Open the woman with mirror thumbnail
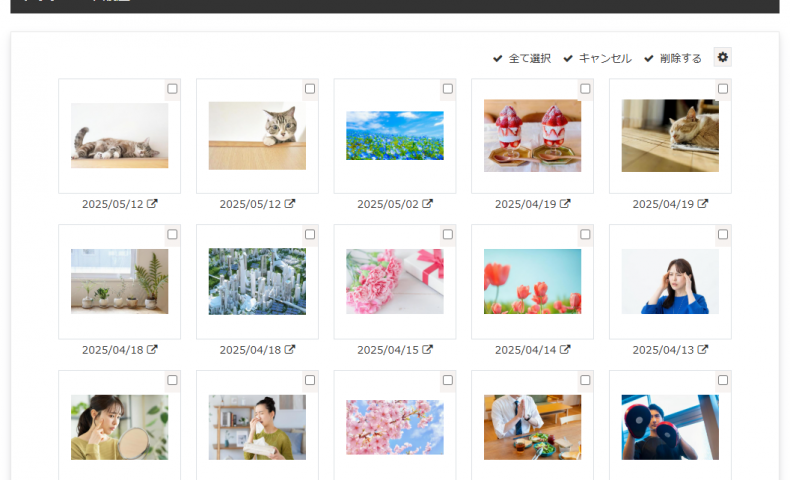 coord(119,427)
